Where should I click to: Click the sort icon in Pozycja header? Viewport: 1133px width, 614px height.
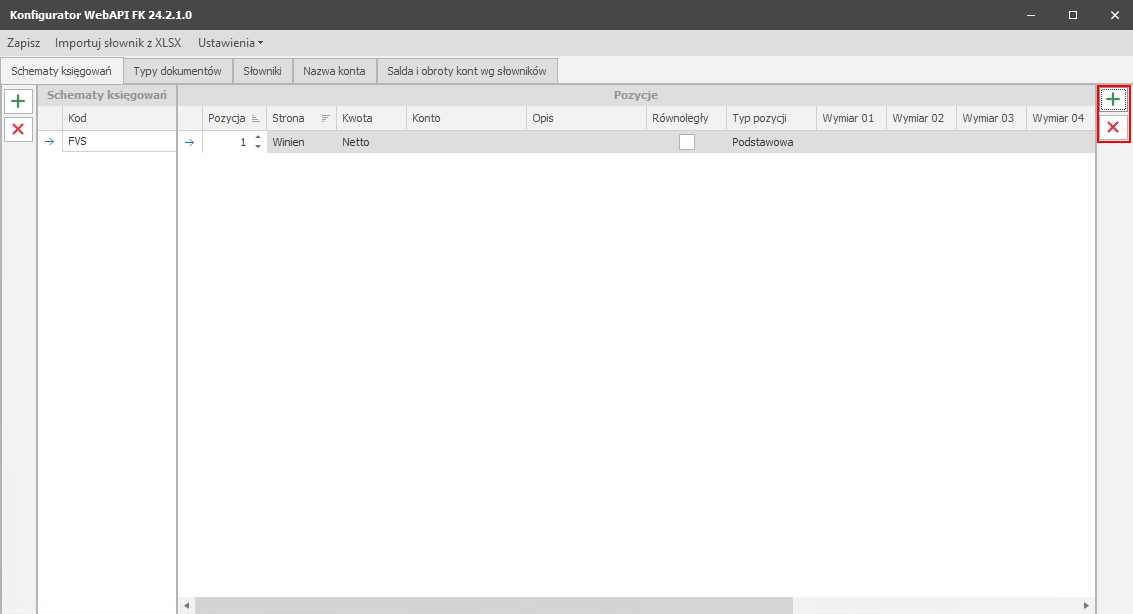pyautogui.click(x=255, y=118)
